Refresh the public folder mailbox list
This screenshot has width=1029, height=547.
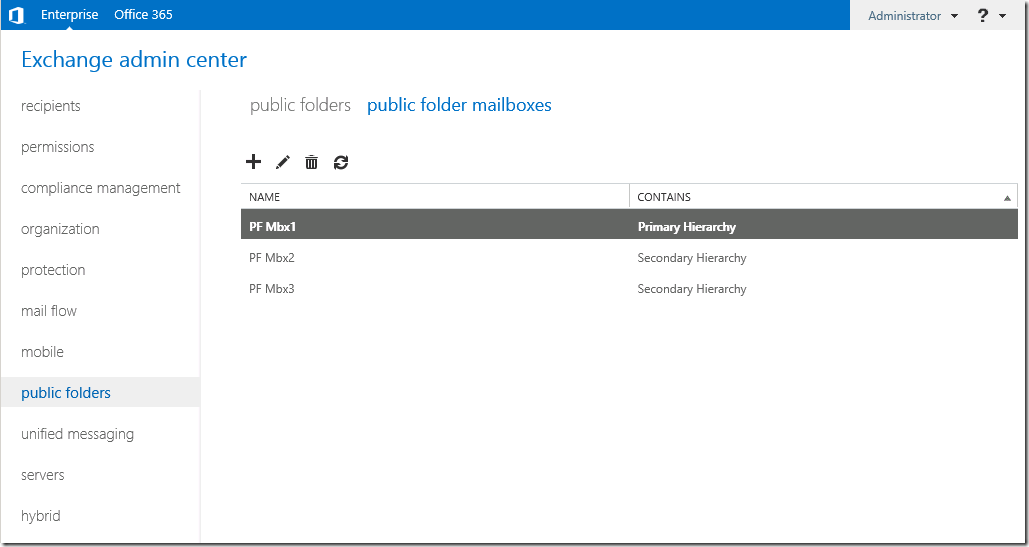[x=341, y=162]
